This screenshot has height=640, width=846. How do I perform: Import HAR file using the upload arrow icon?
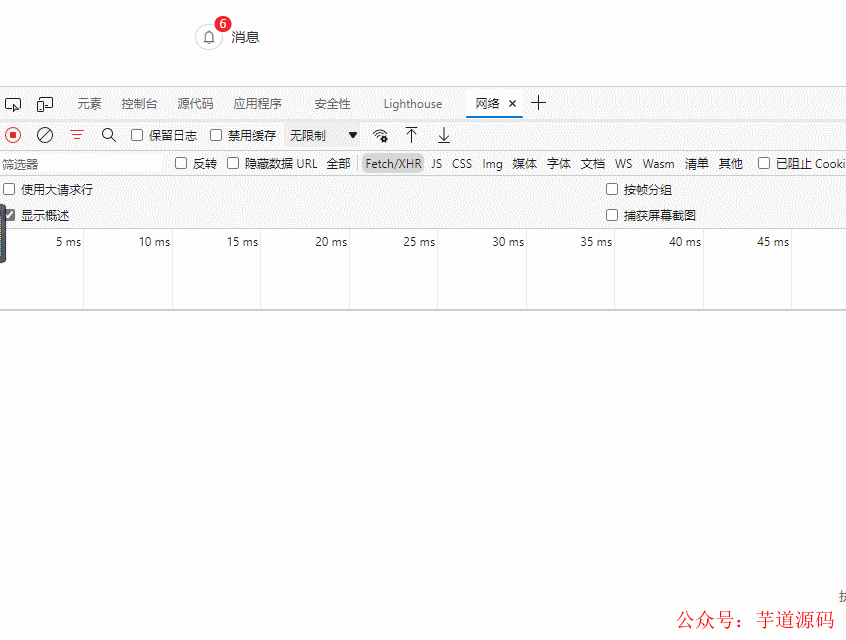pos(411,134)
